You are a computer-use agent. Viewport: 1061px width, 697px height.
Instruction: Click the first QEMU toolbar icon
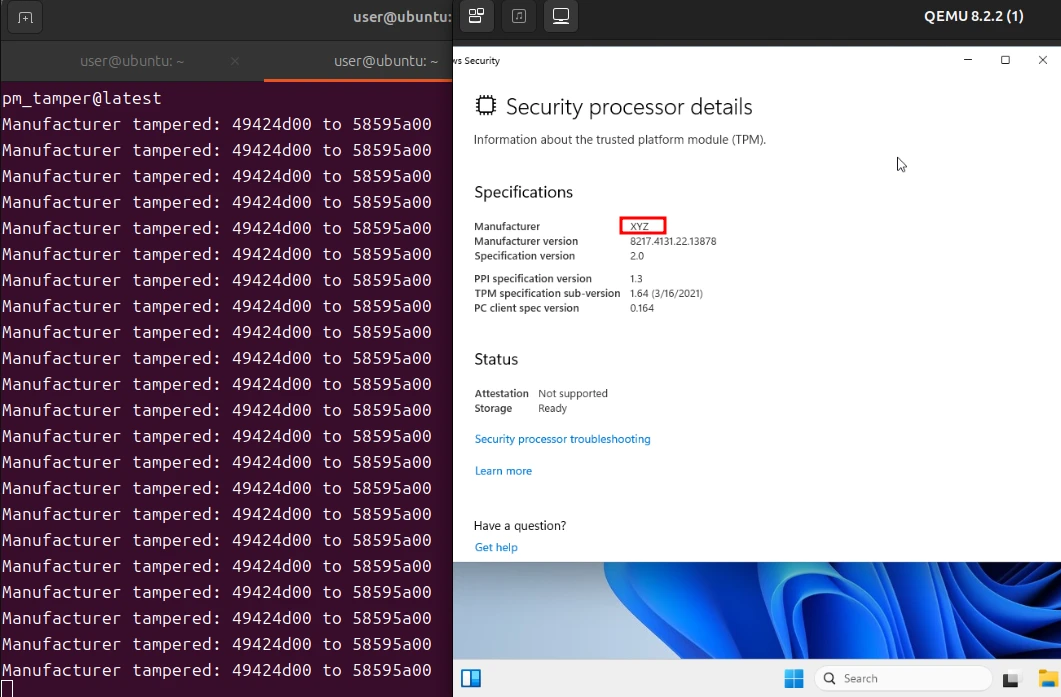point(476,16)
